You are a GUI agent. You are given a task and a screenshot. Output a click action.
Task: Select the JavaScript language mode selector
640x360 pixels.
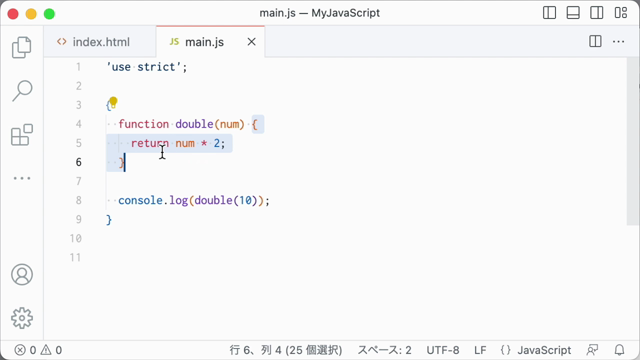coord(536,350)
